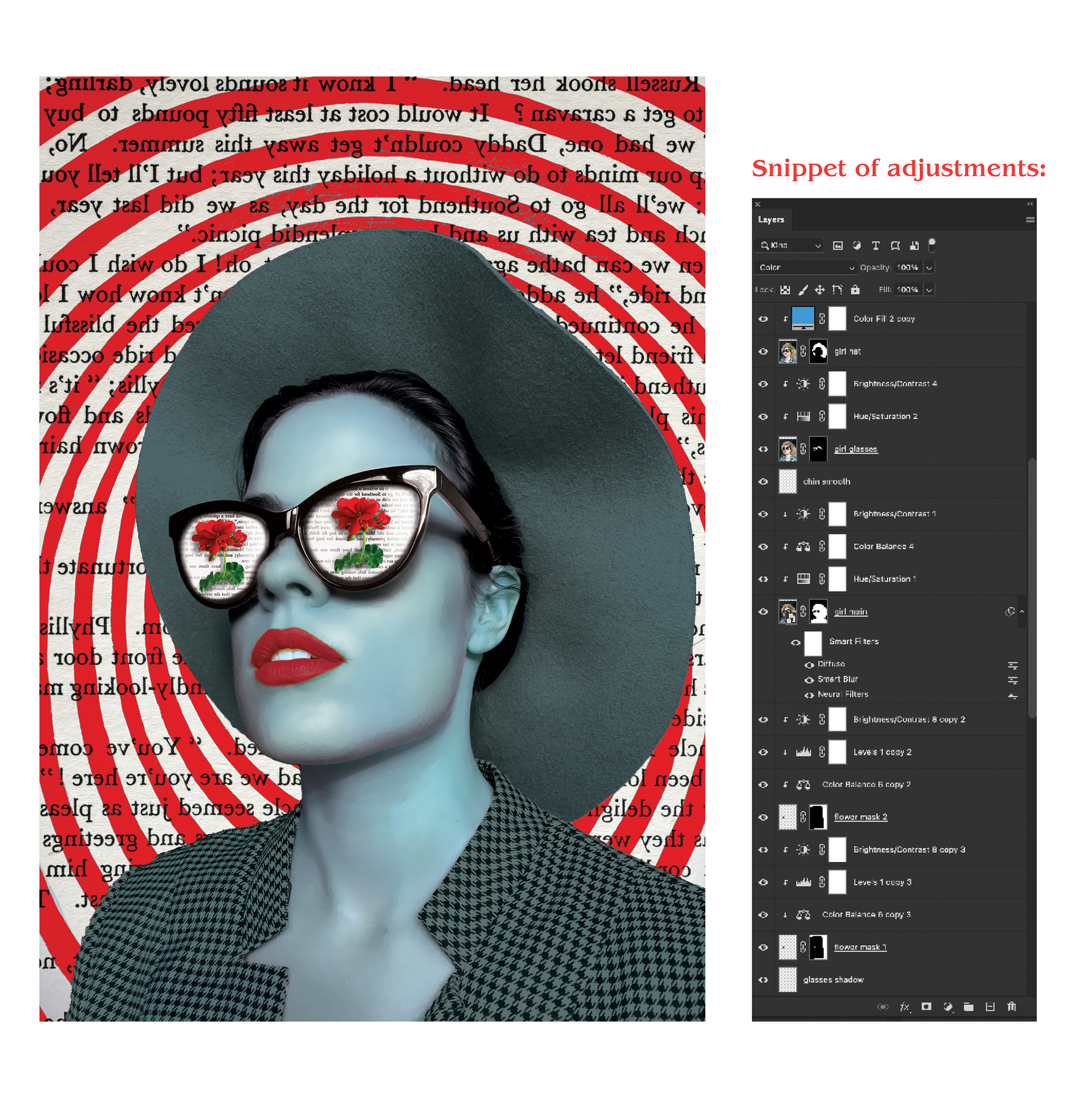The image size is (1092, 1098).
Task: Open the Color blend mode dropdown
Action: tap(806, 267)
